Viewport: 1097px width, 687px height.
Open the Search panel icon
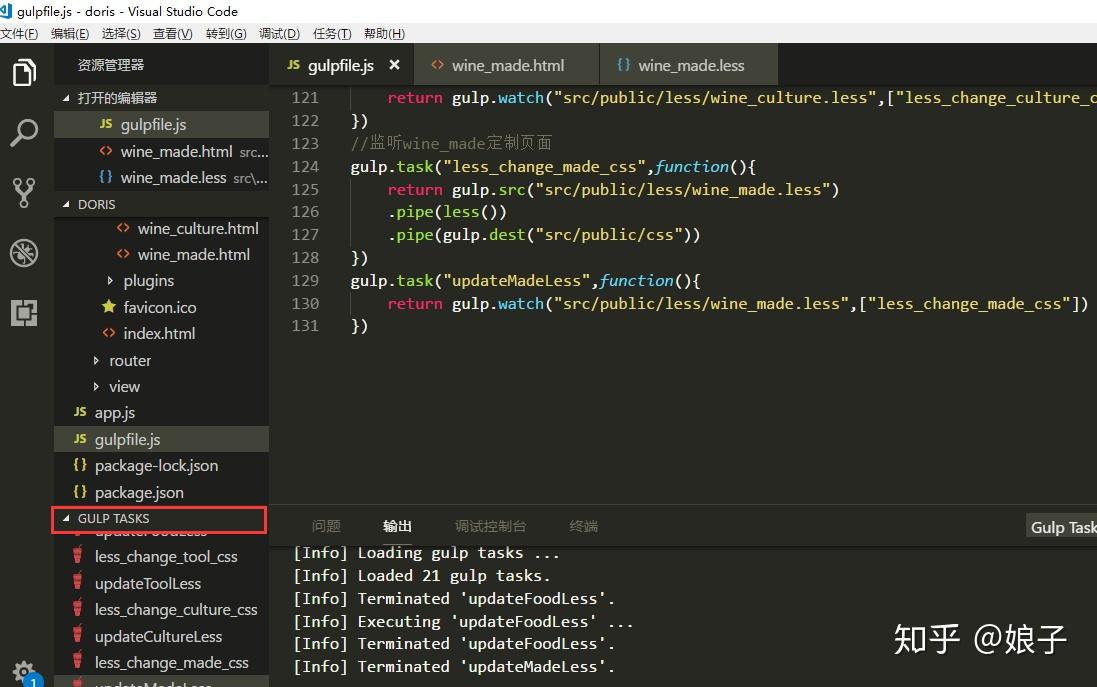coord(24,132)
